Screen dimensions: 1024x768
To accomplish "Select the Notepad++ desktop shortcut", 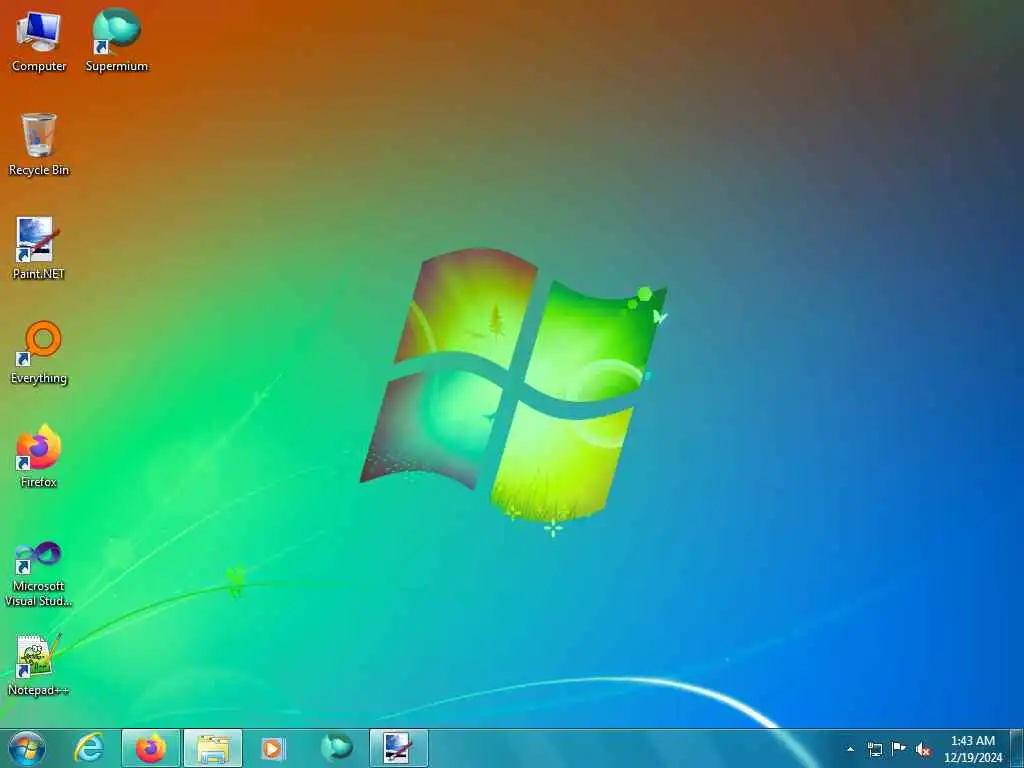I will coord(39,665).
